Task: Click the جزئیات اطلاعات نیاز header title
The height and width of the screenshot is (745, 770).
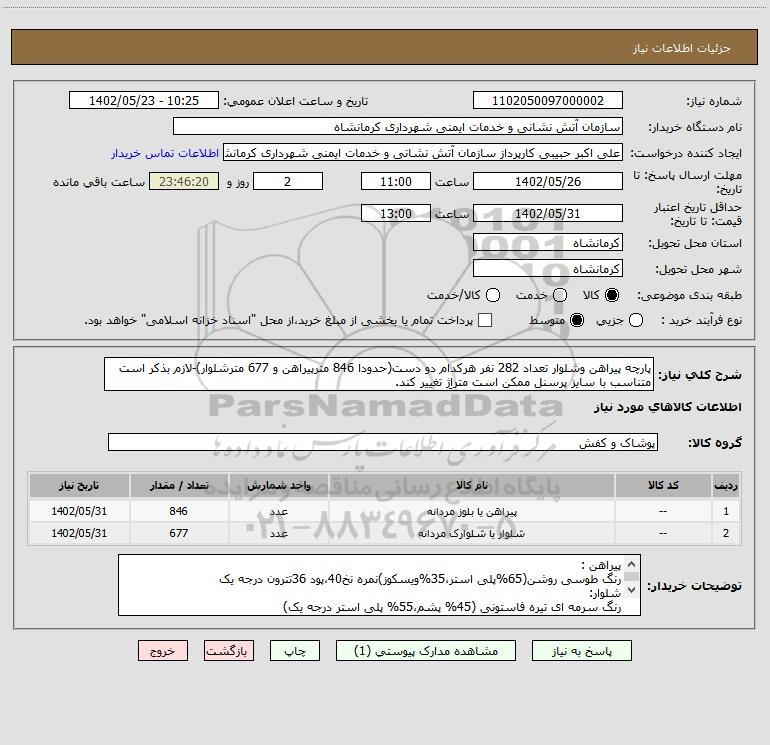Action: pyautogui.click(x=682, y=48)
